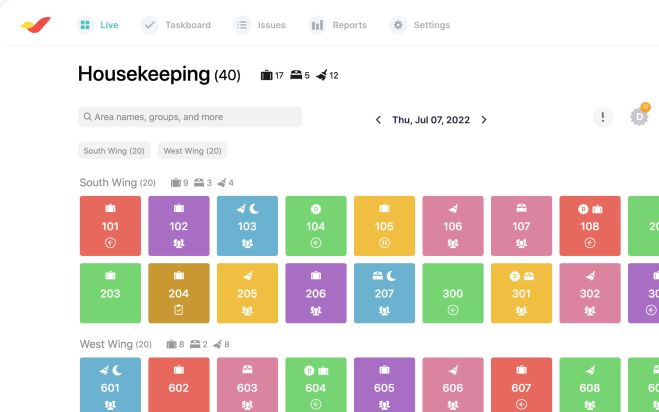The width and height of the screenshot is (659, 412).
Task: Click the pause icon on room 105
Action: pyautogui.click(x=384, y=243)
